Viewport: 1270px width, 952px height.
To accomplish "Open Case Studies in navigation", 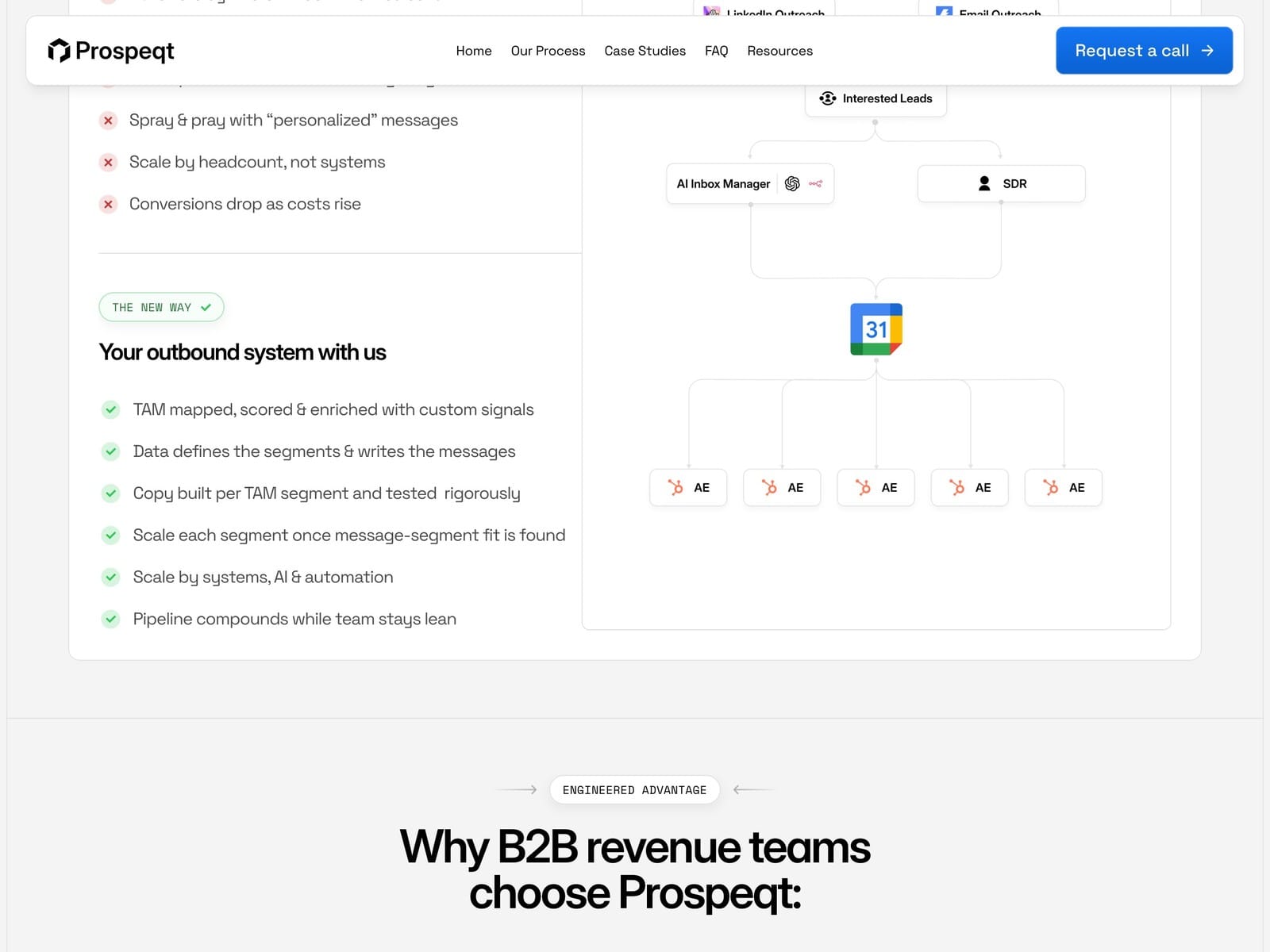I will [x=645, y=51].
